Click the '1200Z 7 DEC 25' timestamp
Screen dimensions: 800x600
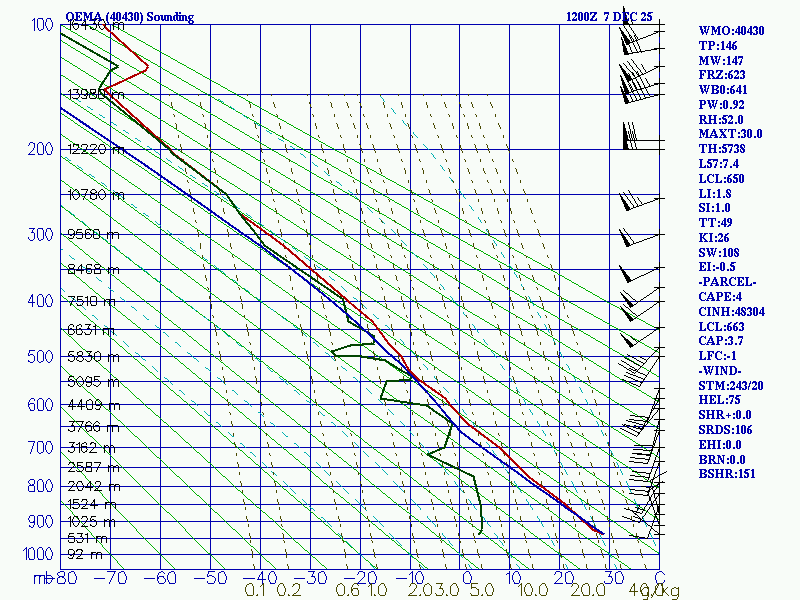point(609,17)
